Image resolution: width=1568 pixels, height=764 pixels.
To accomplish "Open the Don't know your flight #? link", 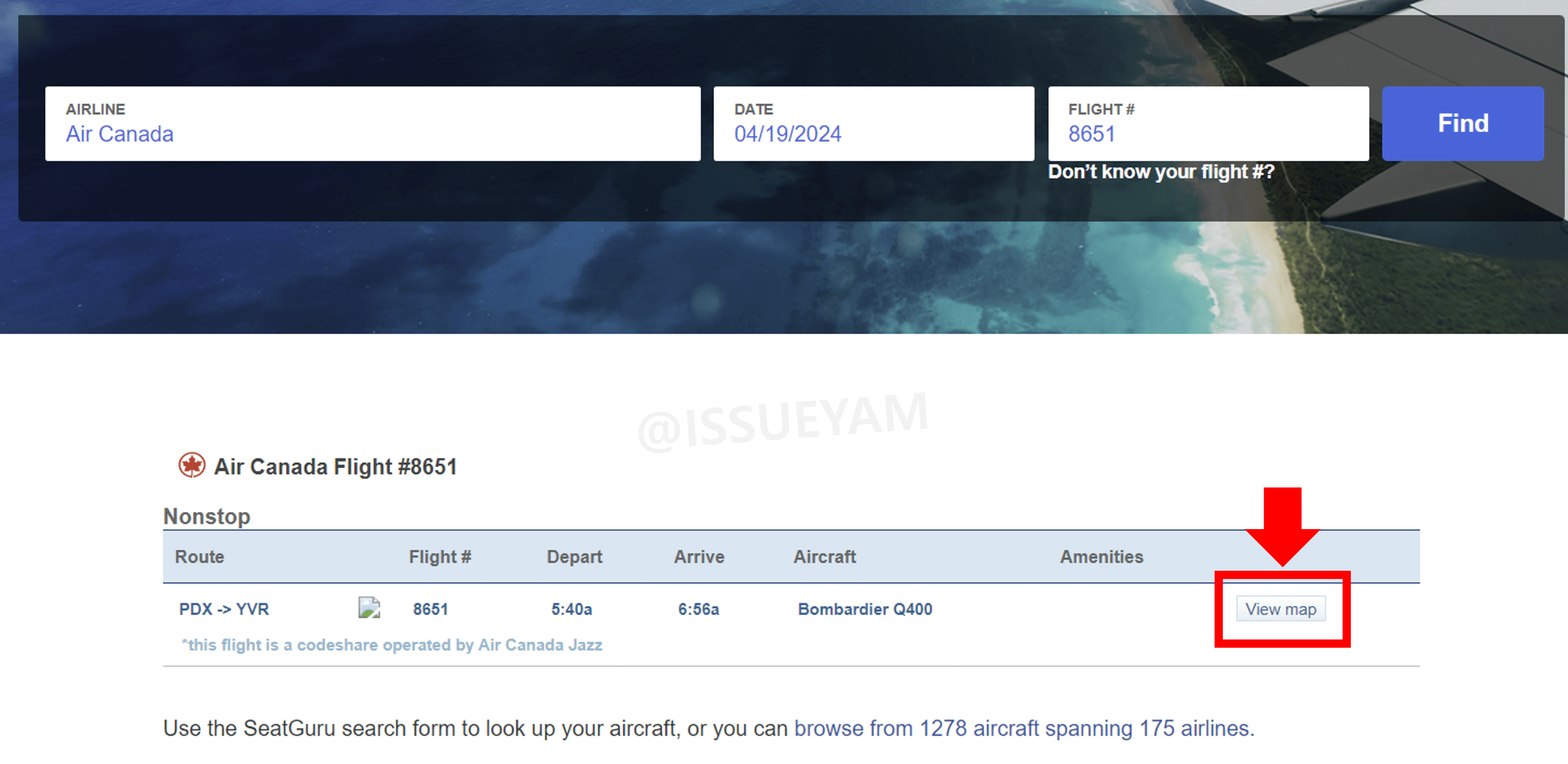I will pyautogui.click(x=1161, y=172).
